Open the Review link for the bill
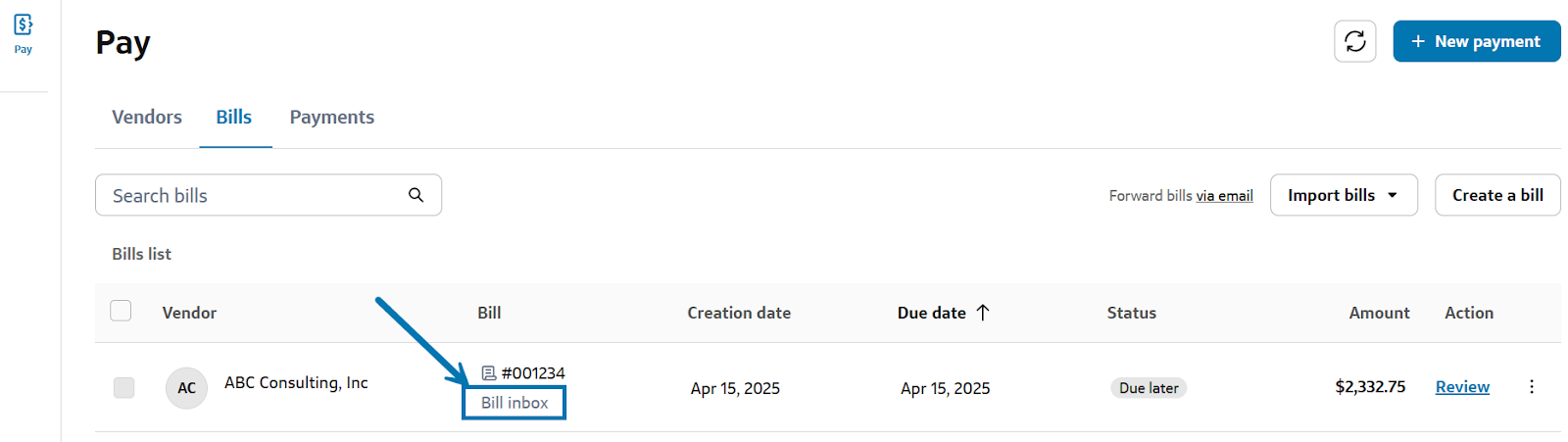The height and width of the screenshot is (442, 1568). (x=1461, y=387)
